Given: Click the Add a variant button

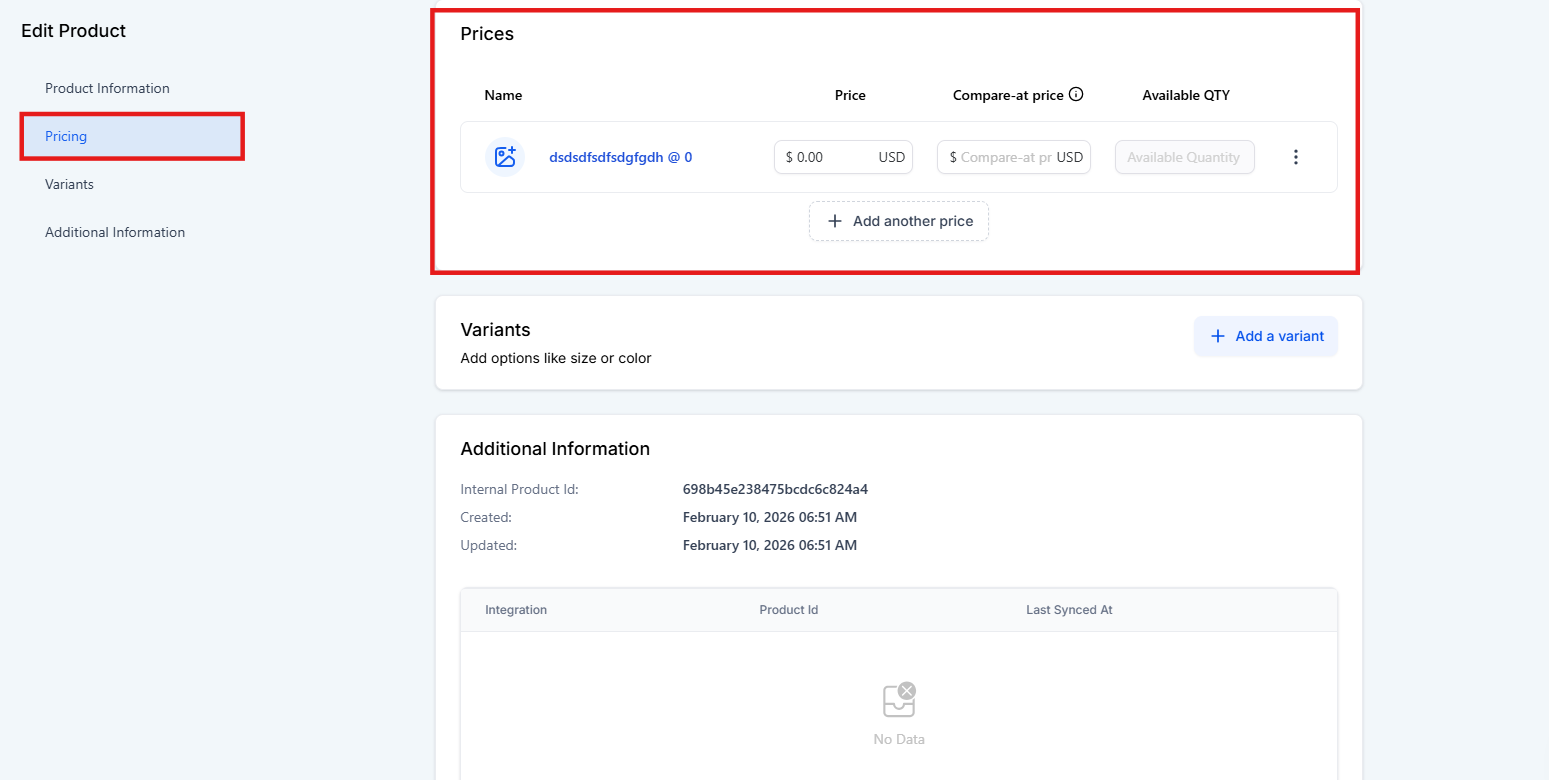Looking at the screenshot, I should point(1266,336).
